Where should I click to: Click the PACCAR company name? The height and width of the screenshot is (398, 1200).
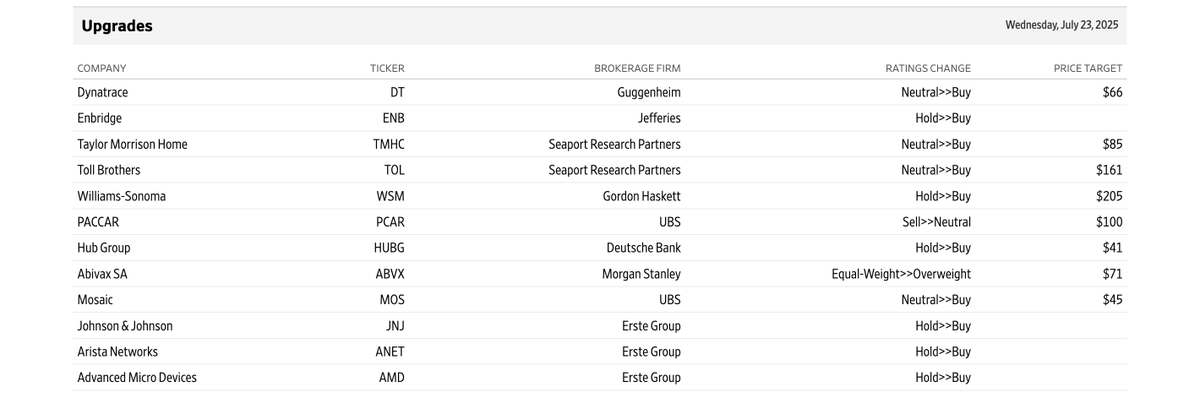(98, 222)
